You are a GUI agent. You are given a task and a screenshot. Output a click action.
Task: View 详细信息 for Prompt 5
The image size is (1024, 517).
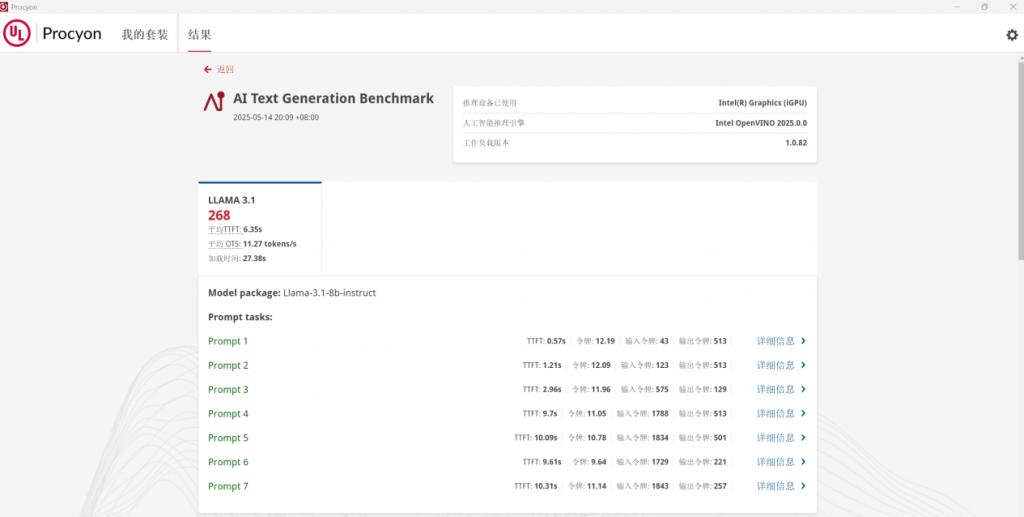click(x=776, y=437)
